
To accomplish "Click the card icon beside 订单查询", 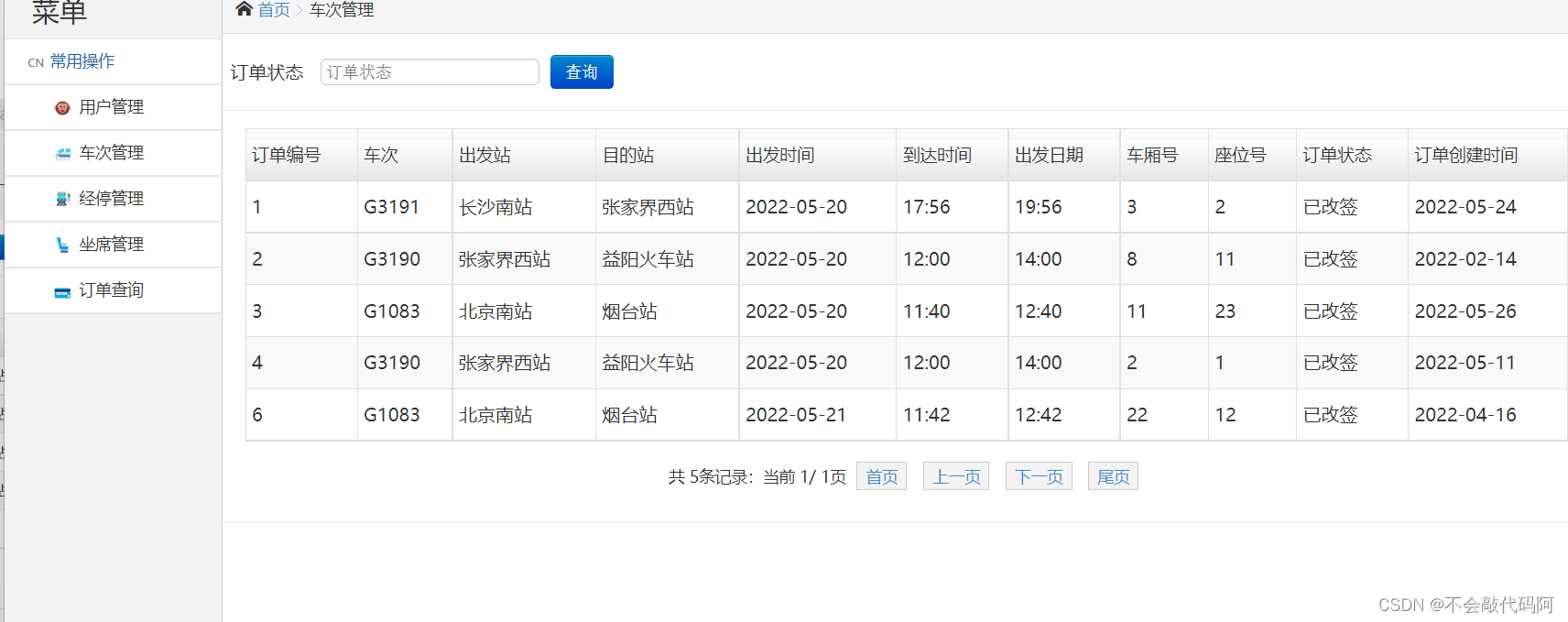I will click(62, 292).
